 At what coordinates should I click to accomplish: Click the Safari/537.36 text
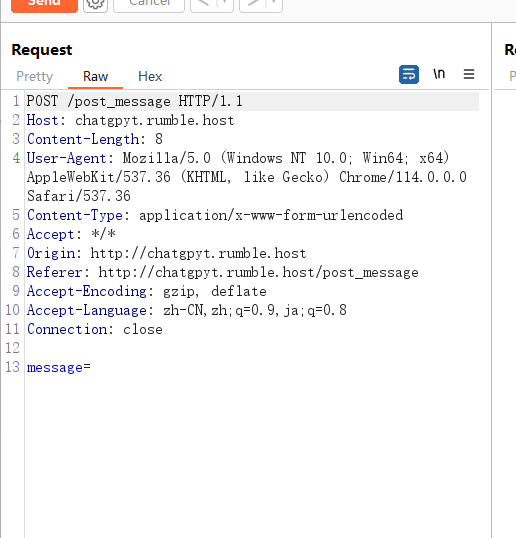click(79, 196)
